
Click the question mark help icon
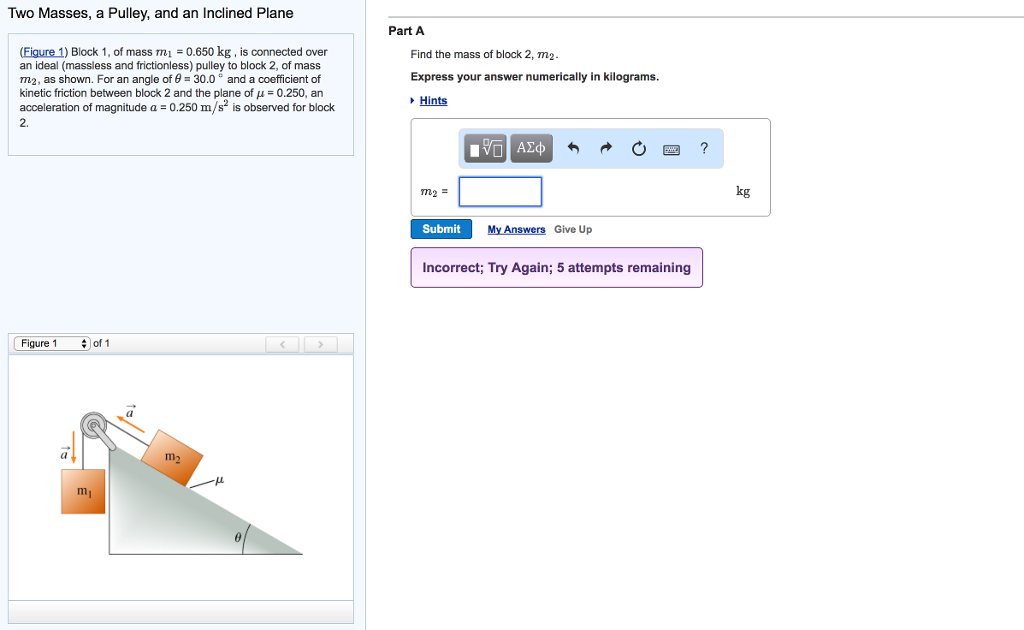pyautogui.click(x=703, y=148)
